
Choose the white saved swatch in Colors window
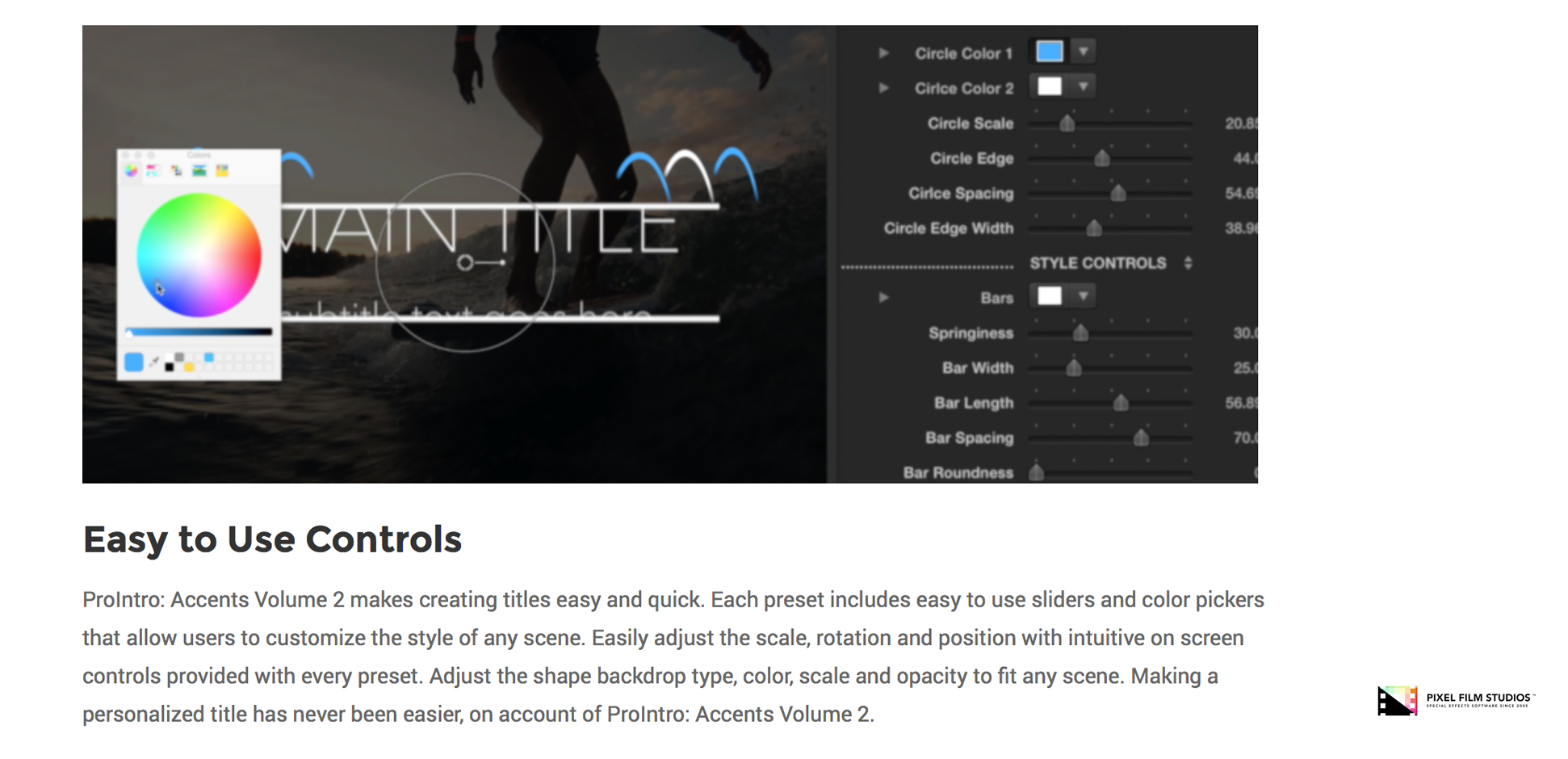tap(170, 358)
